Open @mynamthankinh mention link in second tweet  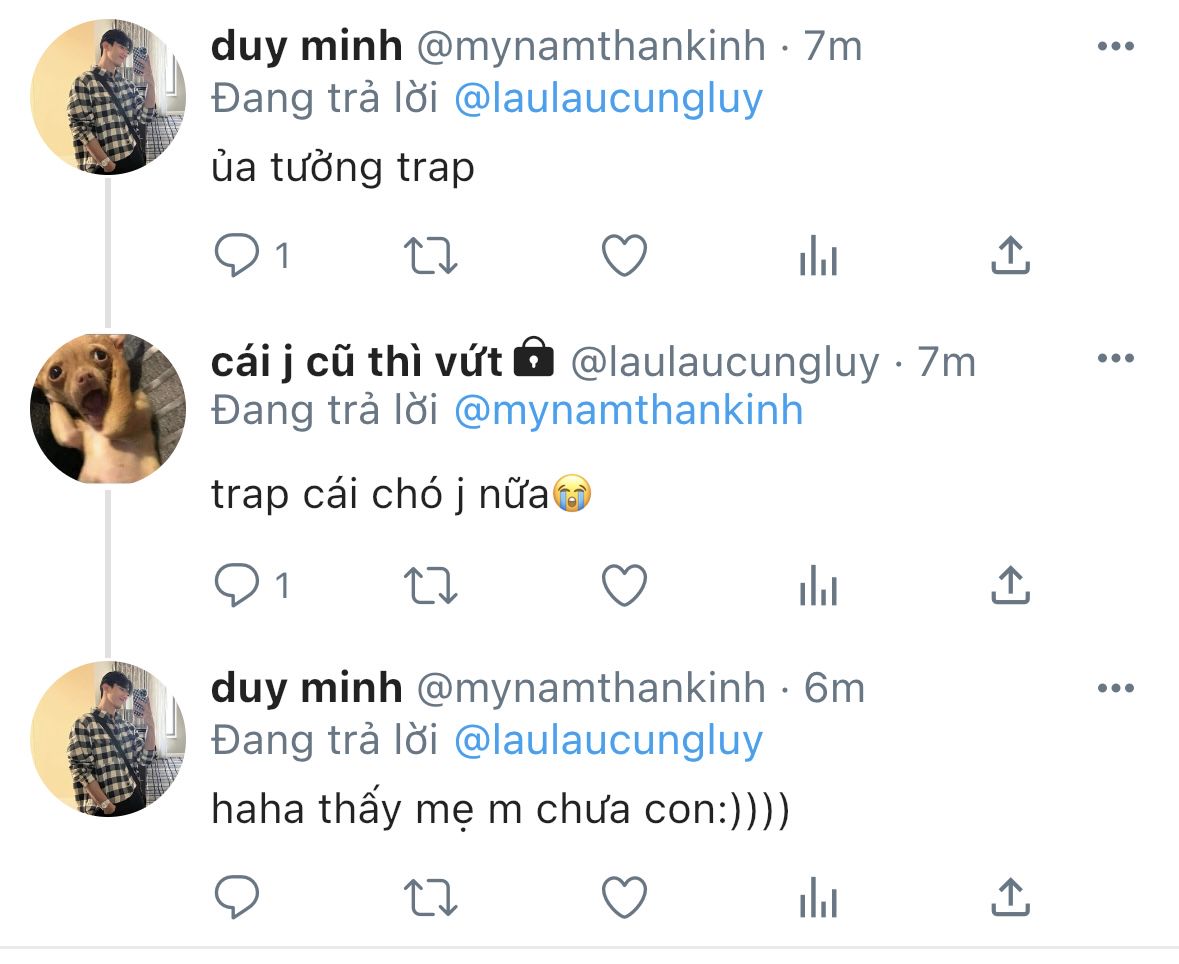click(x=629, y=411)
